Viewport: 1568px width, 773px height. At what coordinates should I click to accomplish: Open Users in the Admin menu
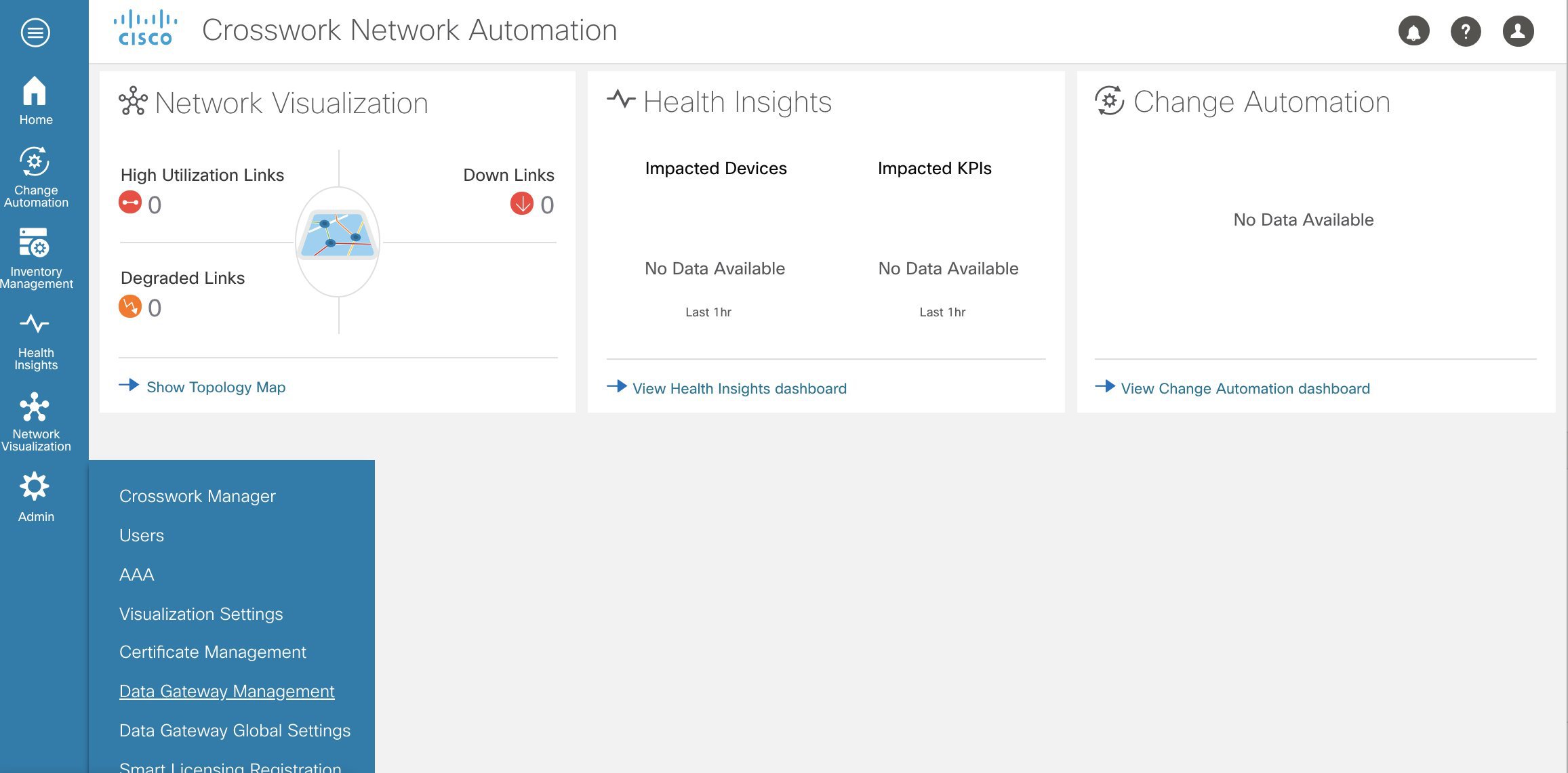click(141, 535)
